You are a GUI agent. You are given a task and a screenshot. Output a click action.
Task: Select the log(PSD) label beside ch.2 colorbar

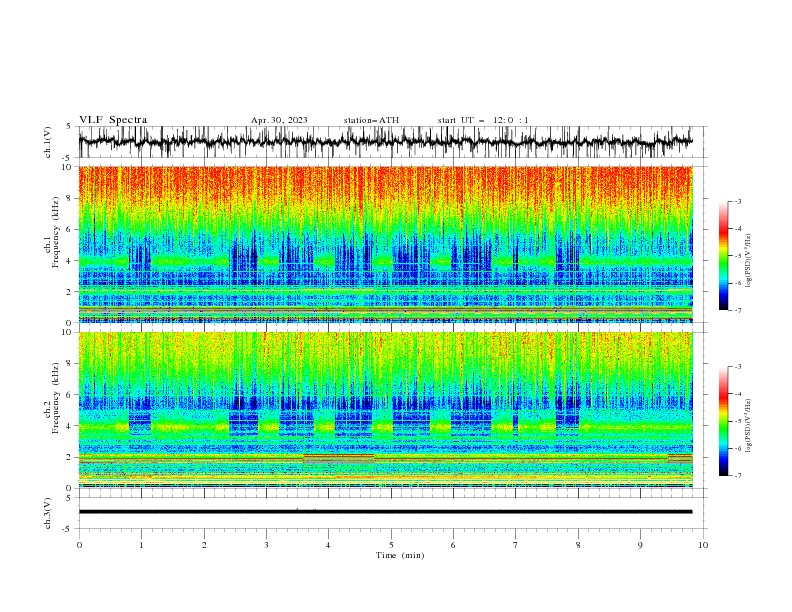(748, 426)
